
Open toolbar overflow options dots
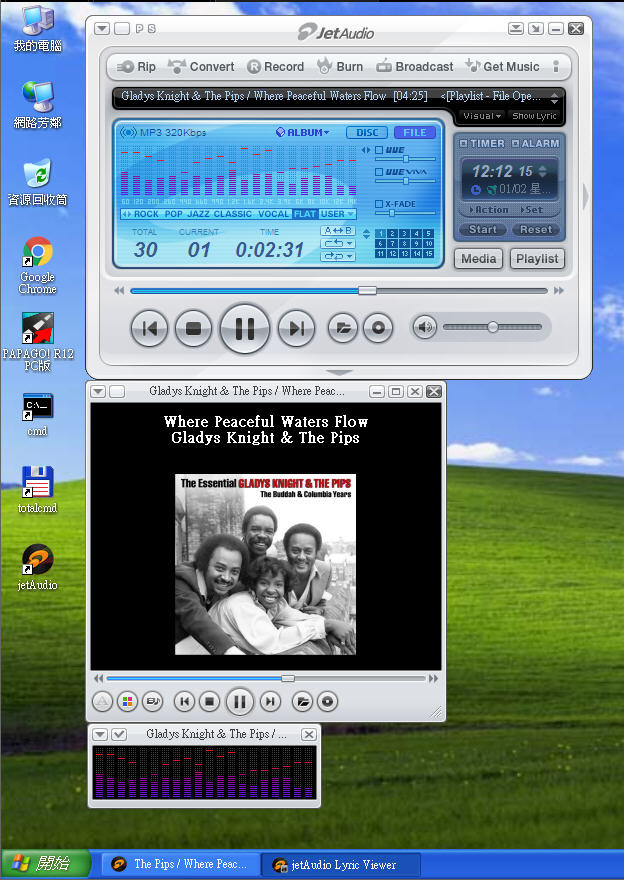pyautogui.click(x=556, y=67)
